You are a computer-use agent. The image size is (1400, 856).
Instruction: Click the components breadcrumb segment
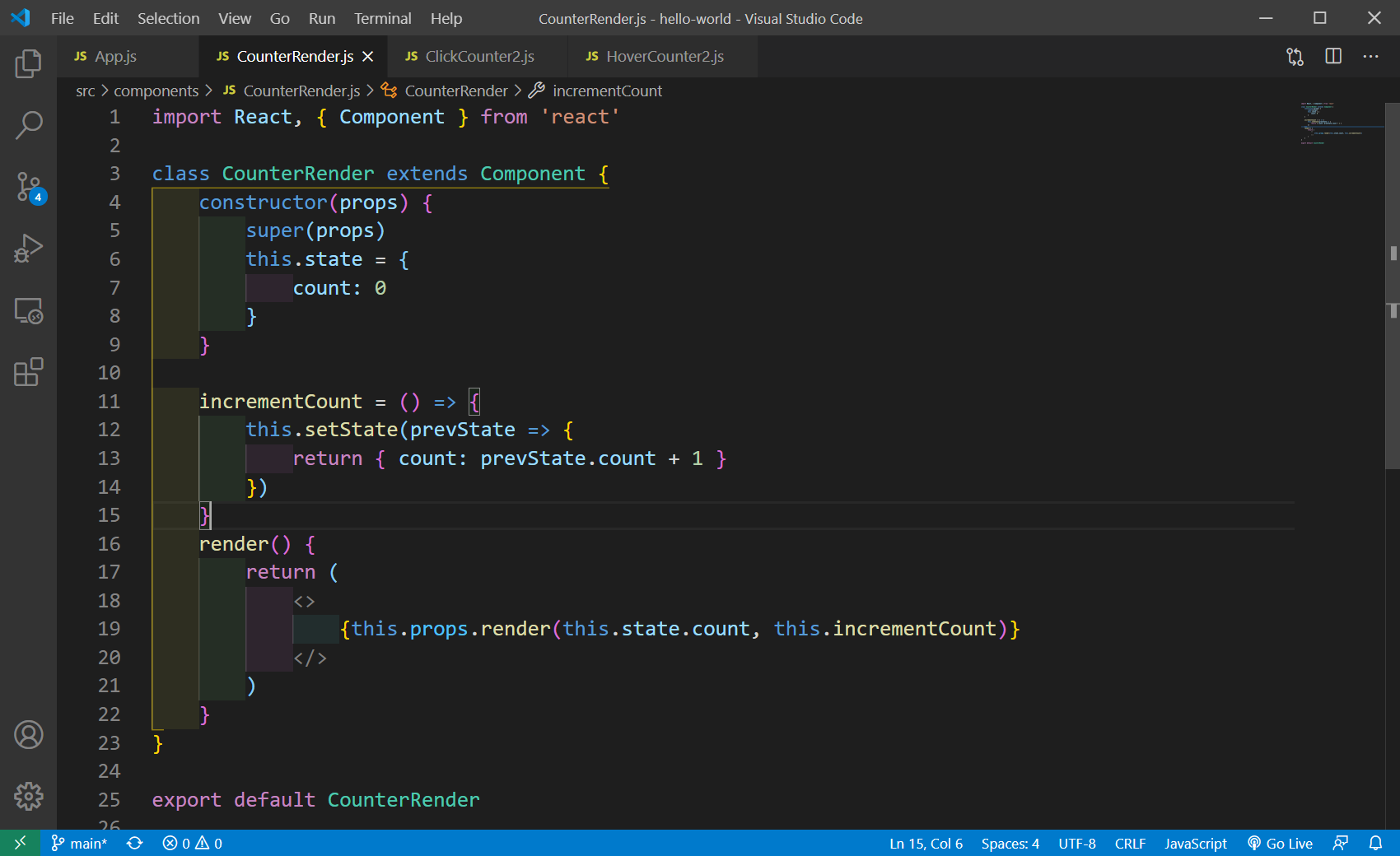156,91
